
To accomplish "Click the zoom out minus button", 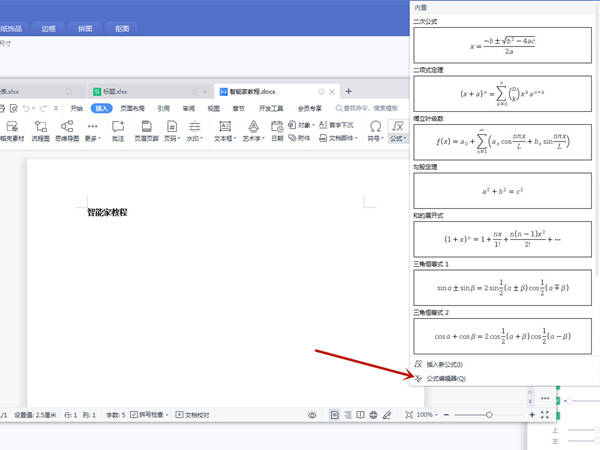I will coord(446,415).
